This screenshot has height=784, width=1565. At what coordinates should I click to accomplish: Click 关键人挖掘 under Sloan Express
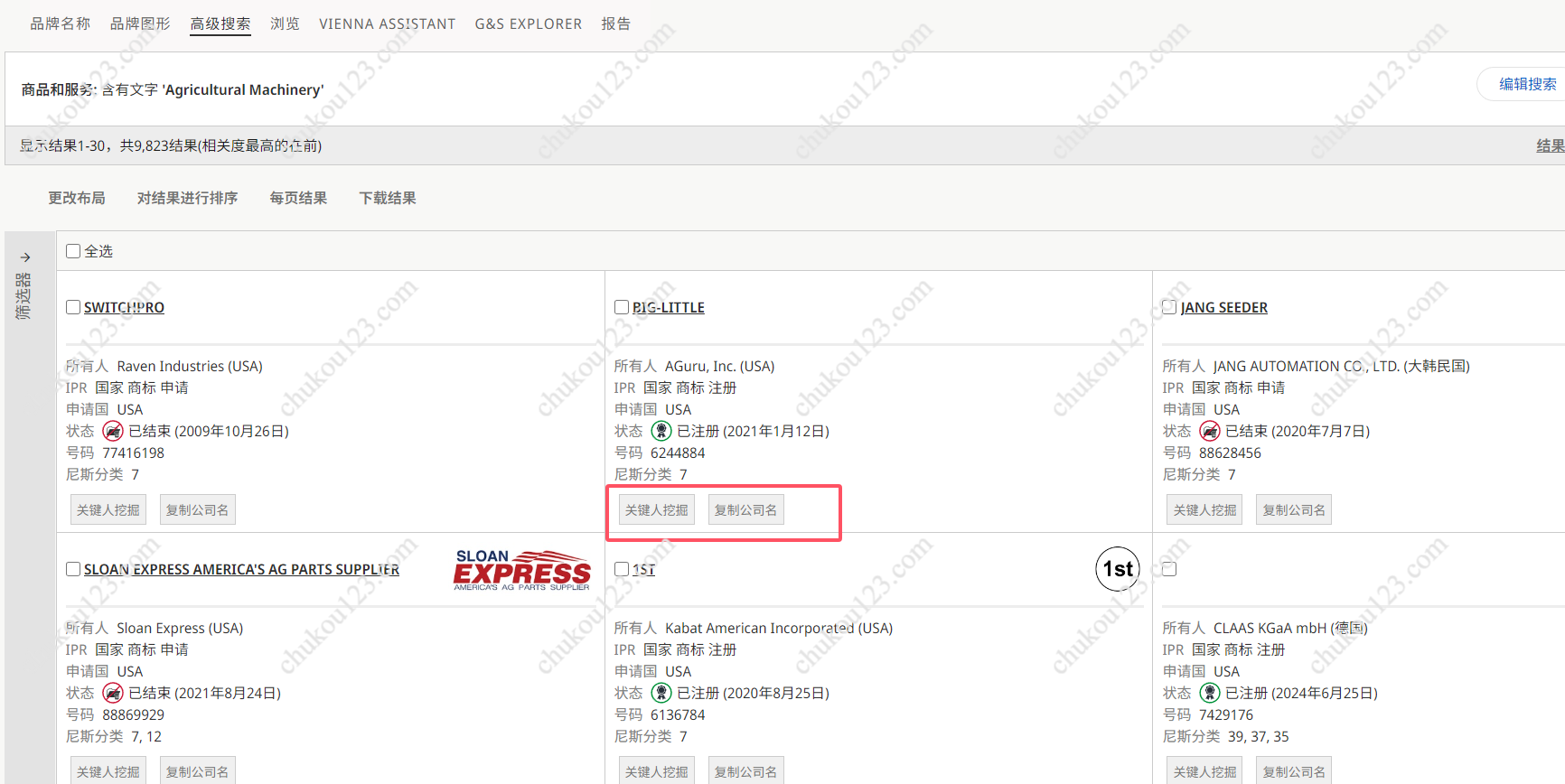pyautogui.click(x=108, y=770)
